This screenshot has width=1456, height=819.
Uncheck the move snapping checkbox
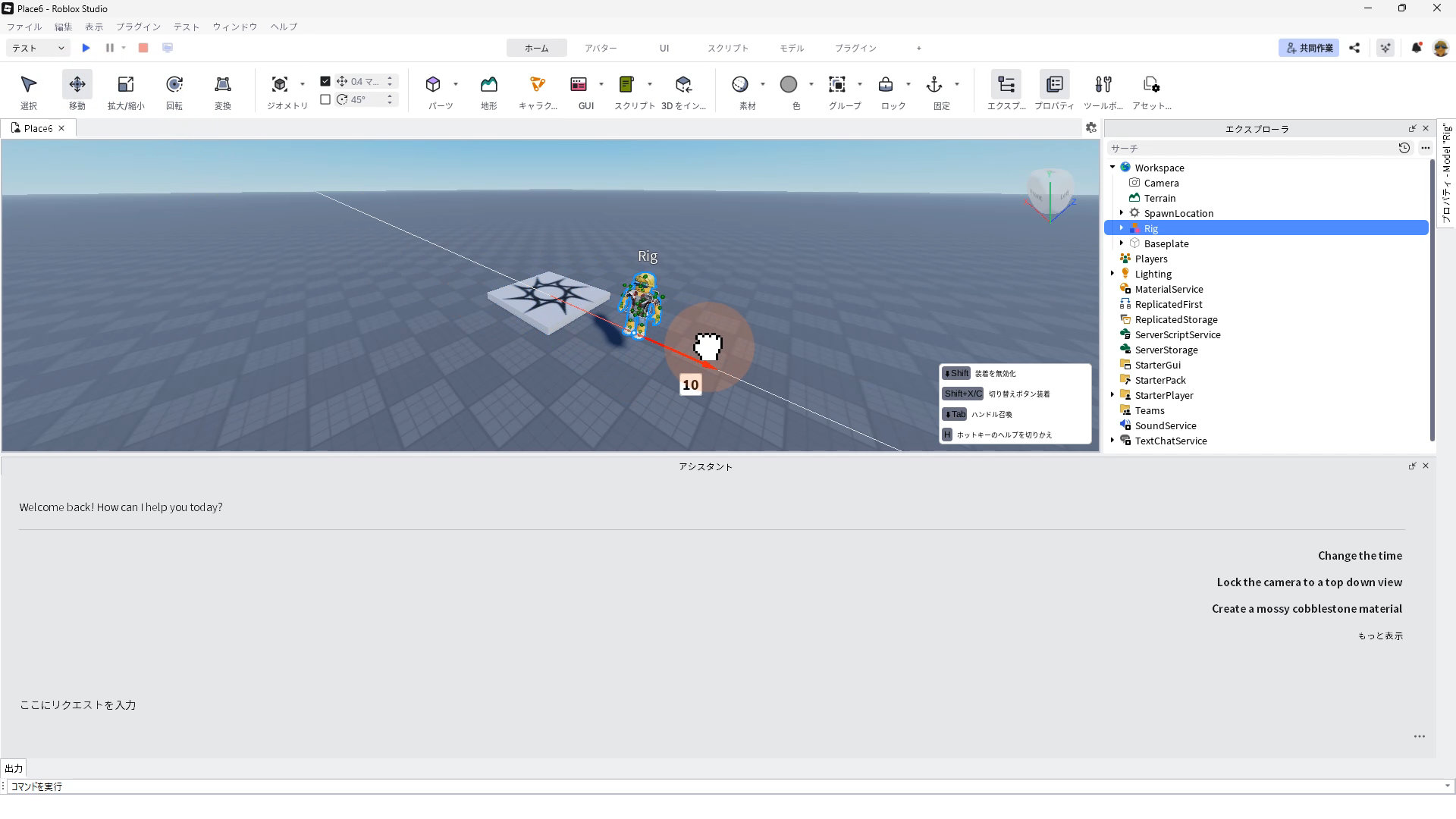325,81
